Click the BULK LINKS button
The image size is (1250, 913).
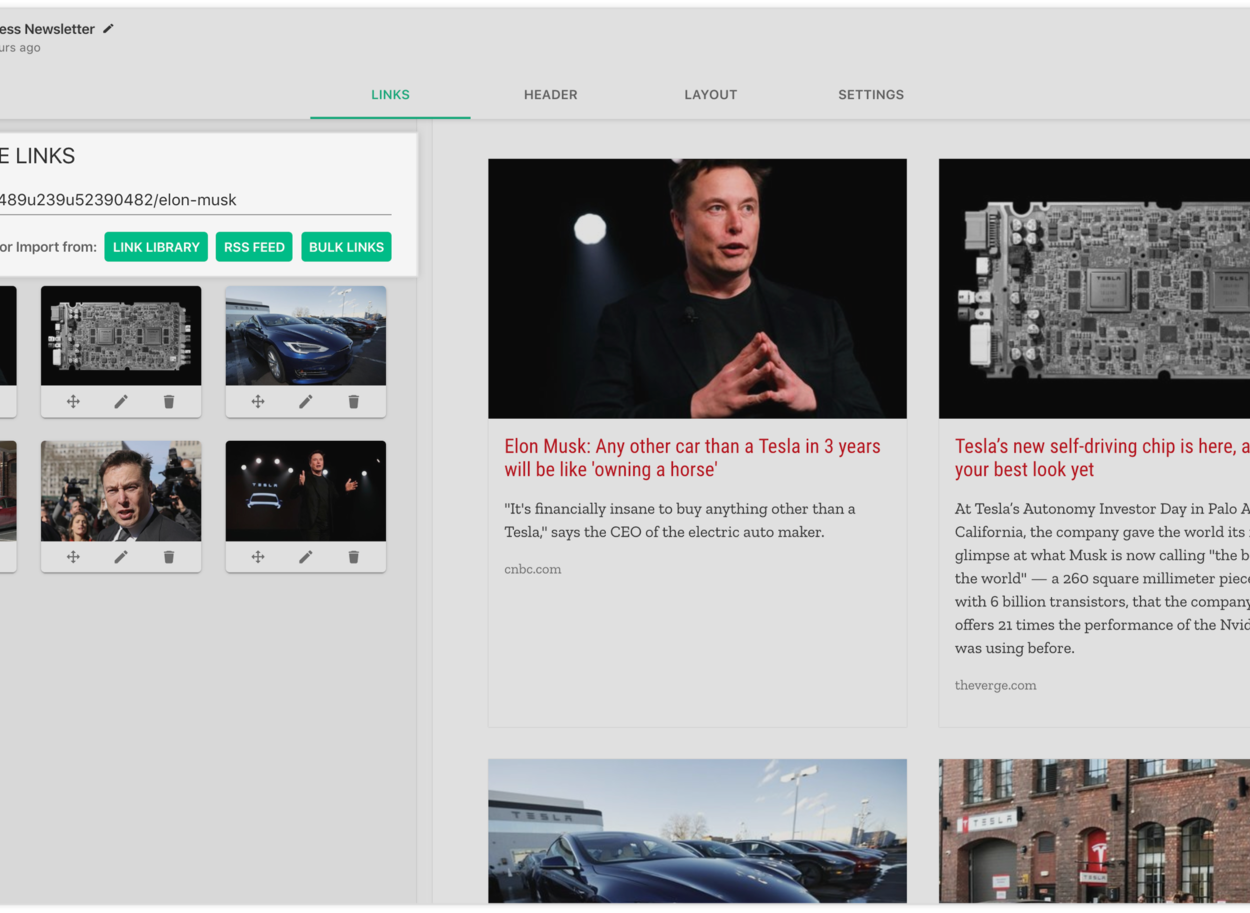pyautogui.click(x=346, y=247)
